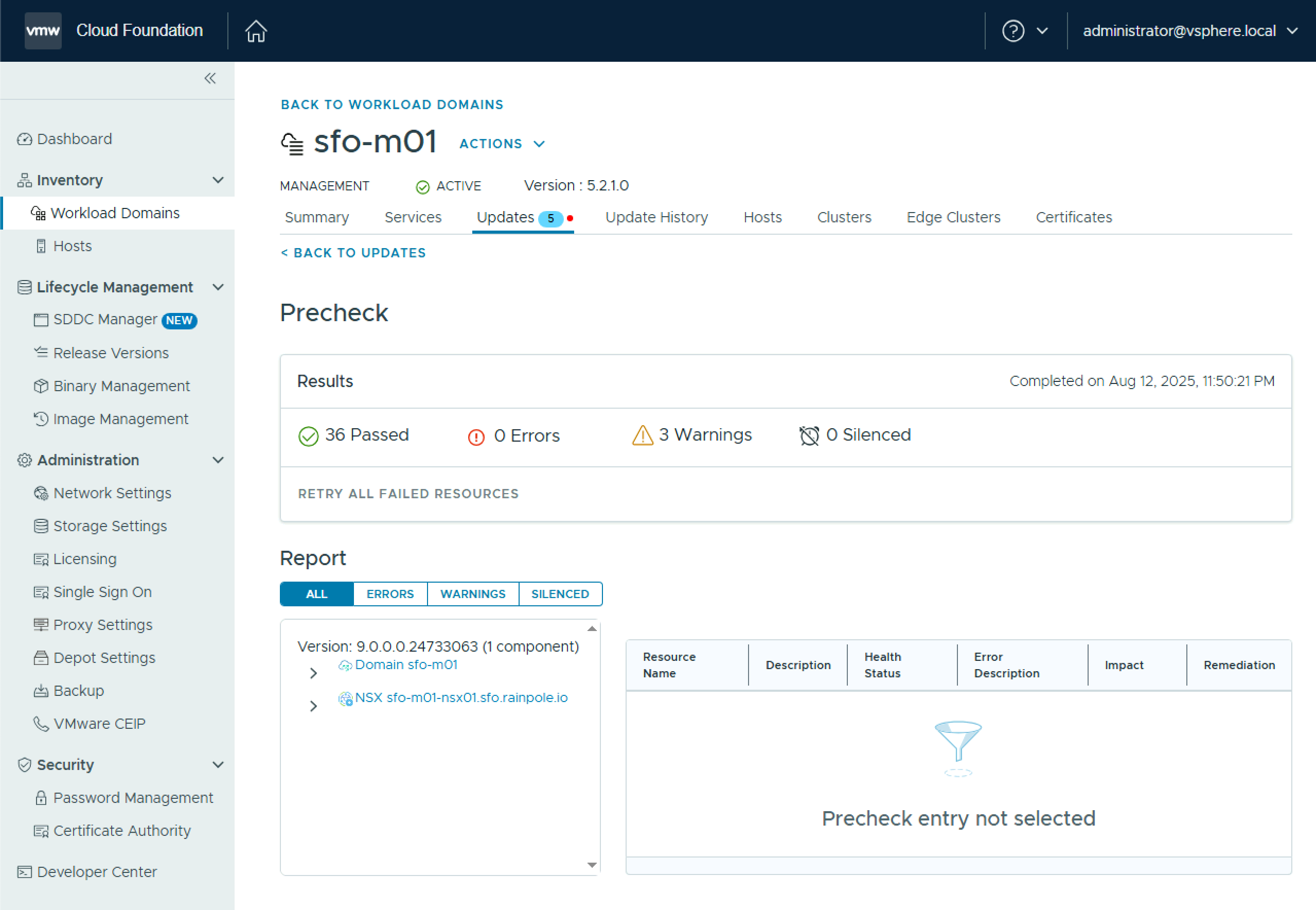Image resolution: width=1316 pixels, height=910 pixels.
Task: Click the VMware CEIP phone icon
Action: [41, 724]
